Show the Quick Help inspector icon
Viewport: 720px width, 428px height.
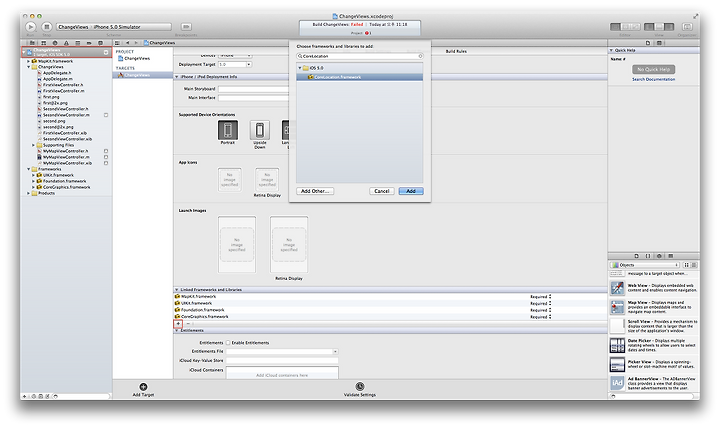coord(659,43)
